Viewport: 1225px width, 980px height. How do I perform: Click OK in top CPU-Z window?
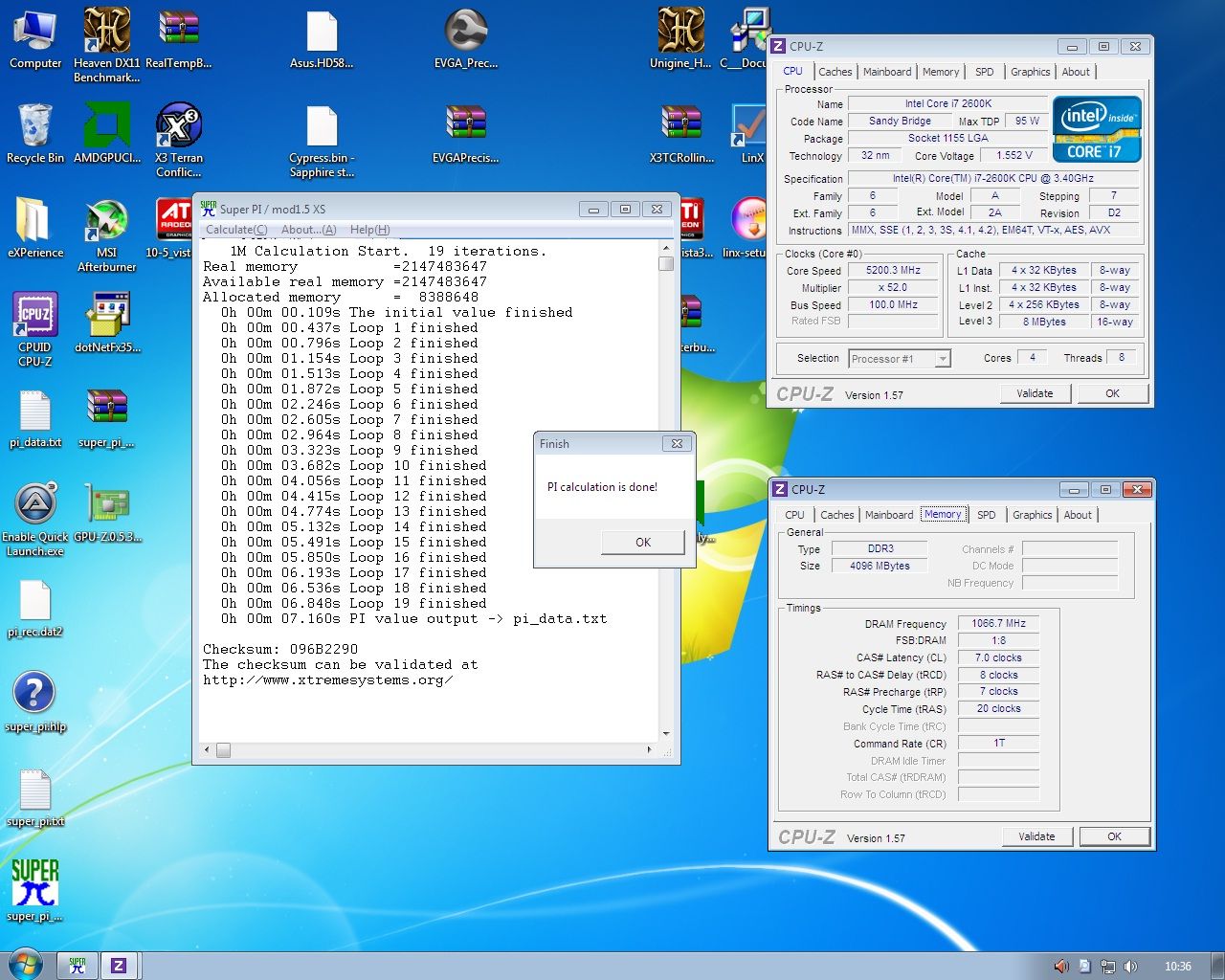tap(1112, 393)
